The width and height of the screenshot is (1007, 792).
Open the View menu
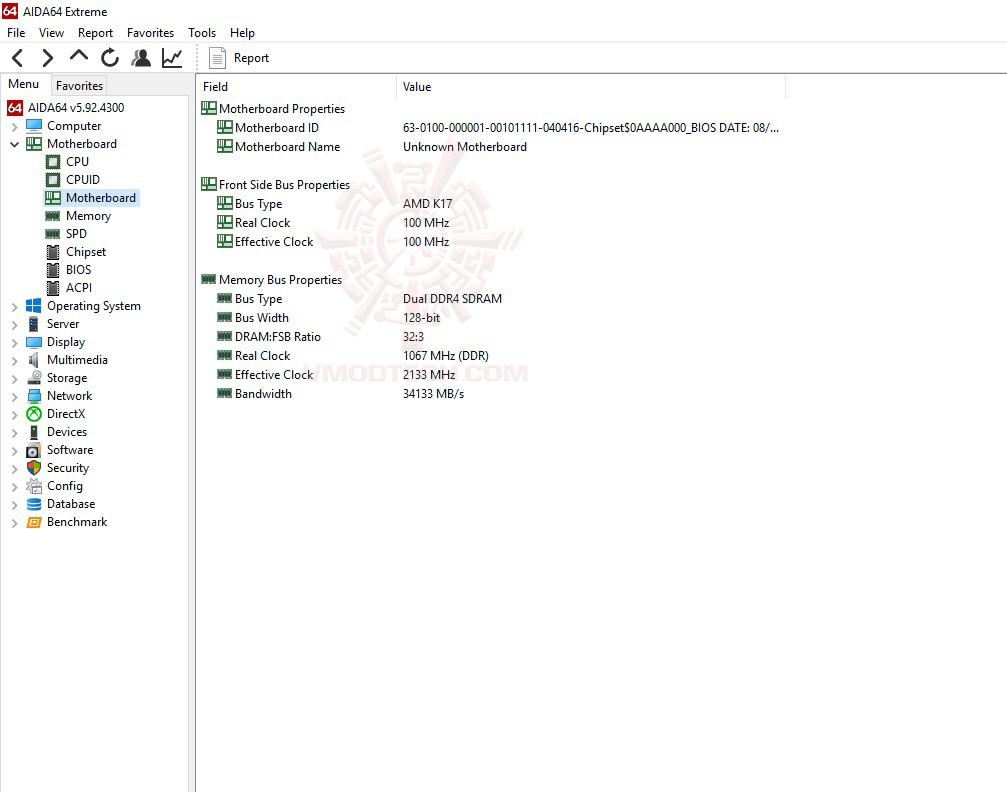coord(51,33)
